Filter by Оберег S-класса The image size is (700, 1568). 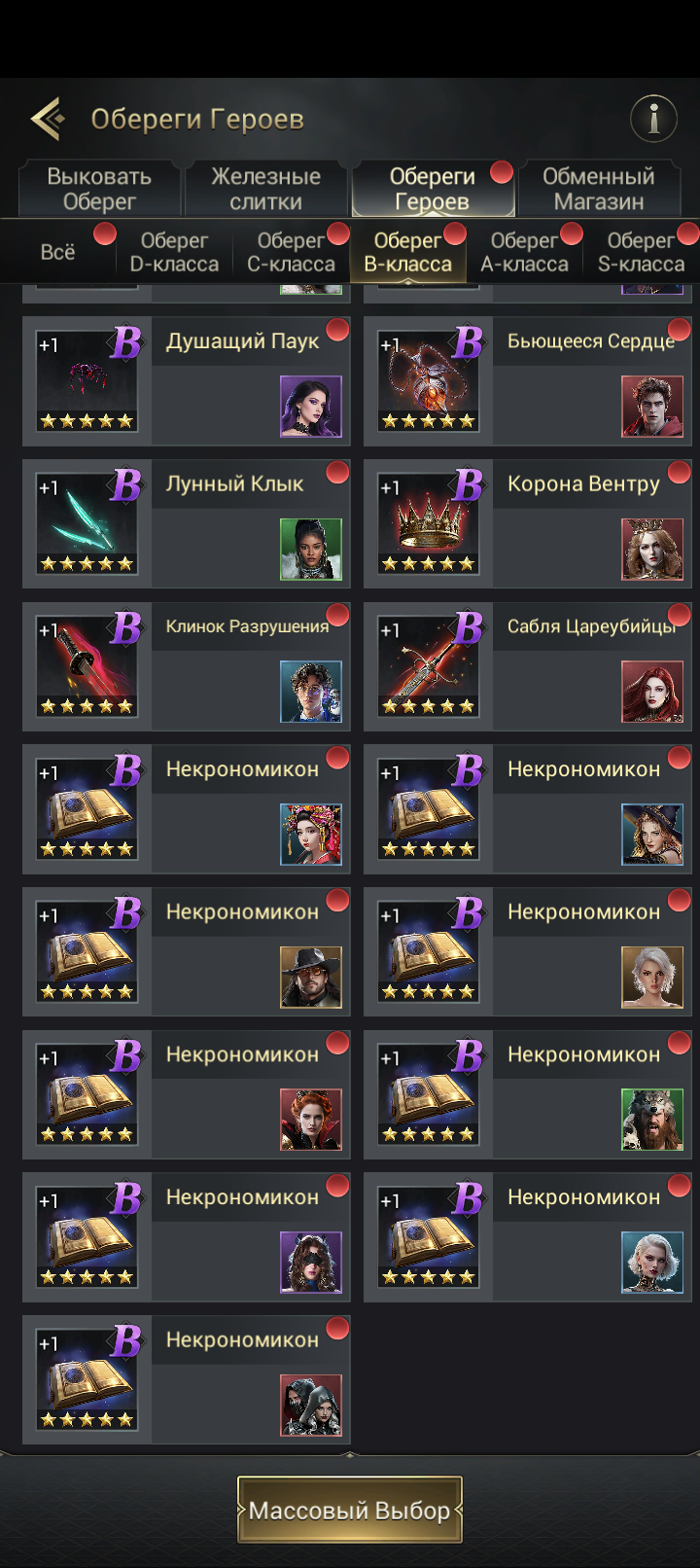point(642,252)
